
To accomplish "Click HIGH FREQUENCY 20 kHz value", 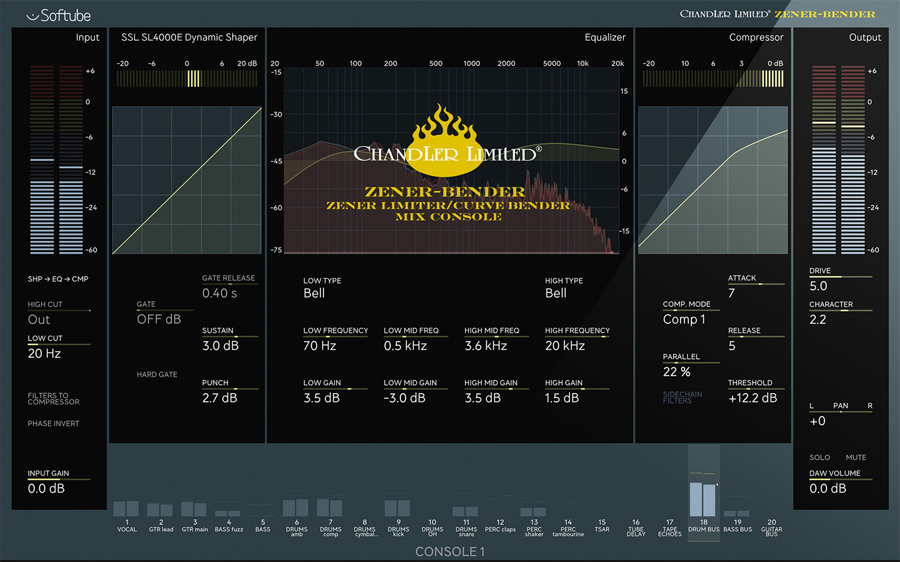I will [x=565, y=346].
